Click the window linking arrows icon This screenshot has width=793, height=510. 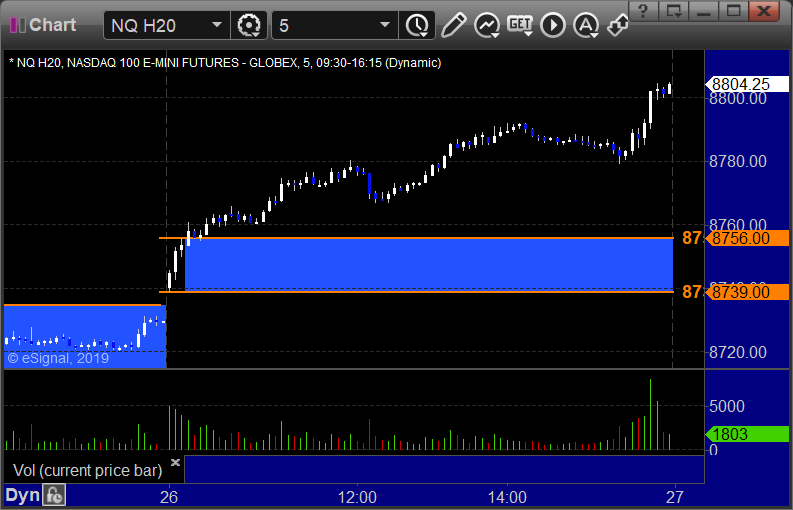(x=618, y=25)
